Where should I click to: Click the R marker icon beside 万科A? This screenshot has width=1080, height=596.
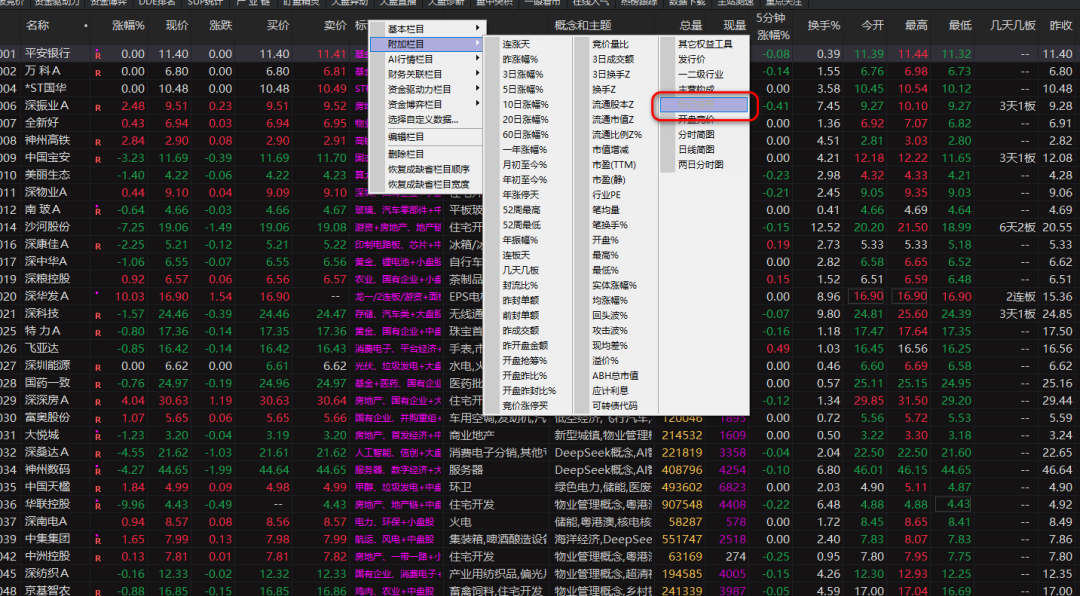(x=98, y=72)
